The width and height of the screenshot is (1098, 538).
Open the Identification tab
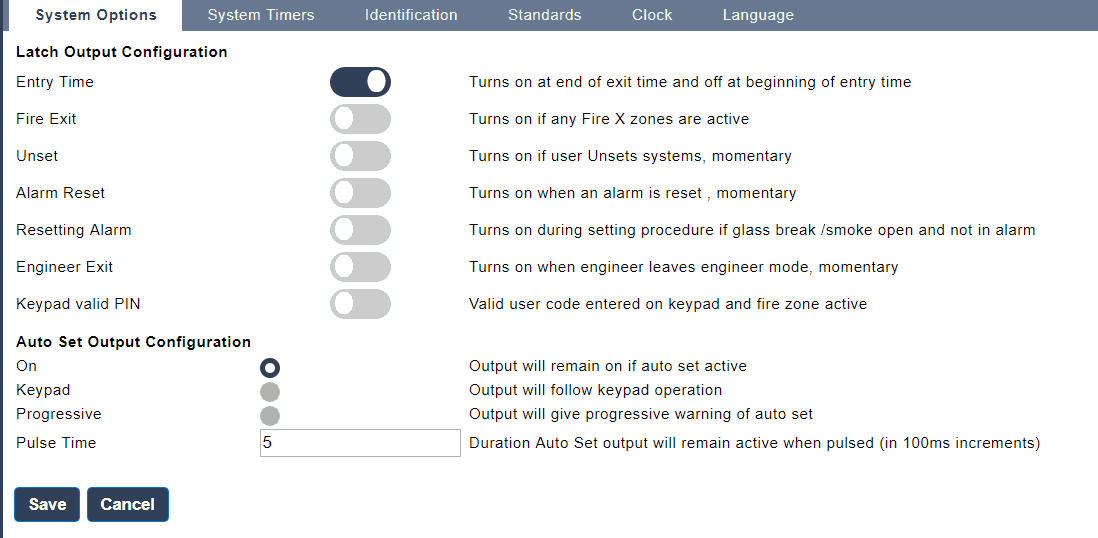[x=411, y=15]
